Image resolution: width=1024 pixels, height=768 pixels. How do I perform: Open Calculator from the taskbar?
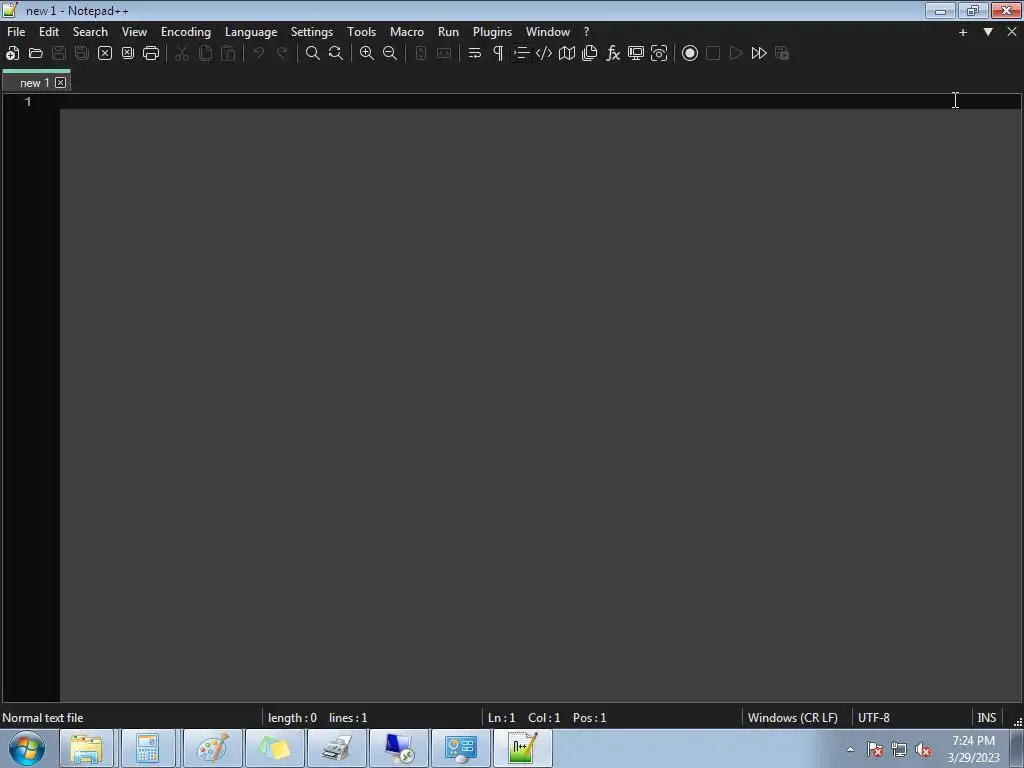coord(148,748)
